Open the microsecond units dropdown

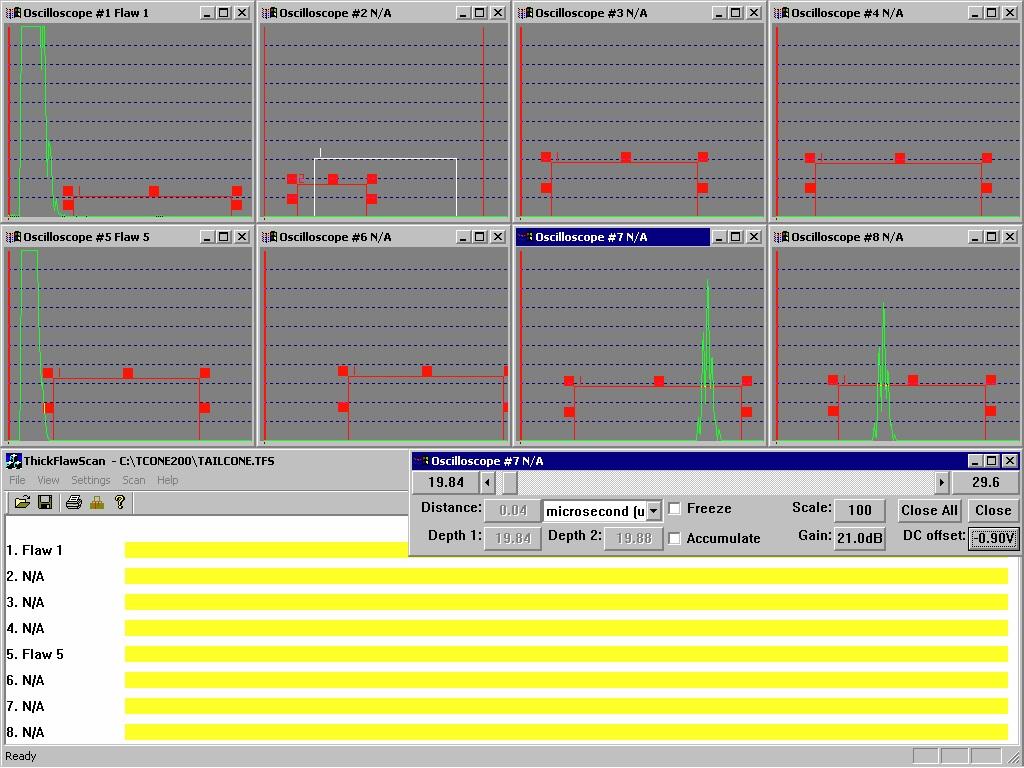click(653, 511)
